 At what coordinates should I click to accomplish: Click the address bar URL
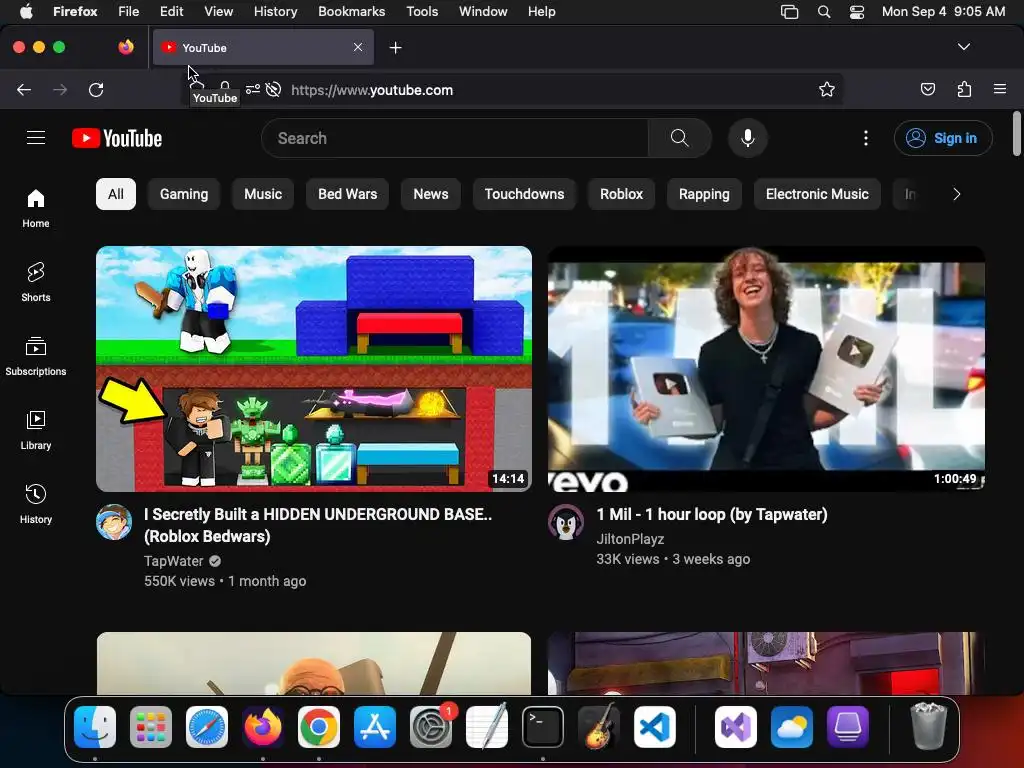pyautogui.click(x=372, y=90)
